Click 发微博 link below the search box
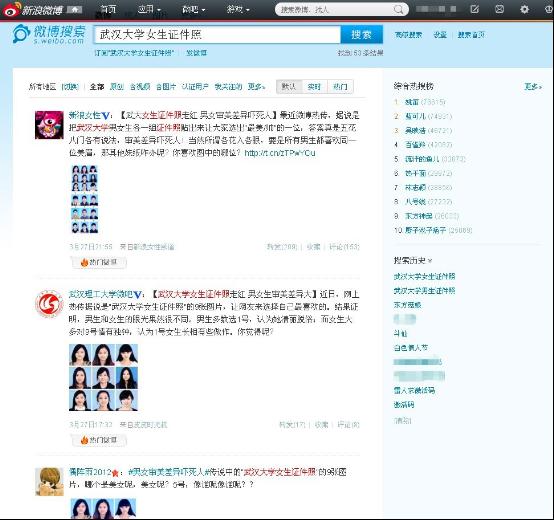This screenshot has height=520, width=554. pyautogui.click(x=196, y=53)
